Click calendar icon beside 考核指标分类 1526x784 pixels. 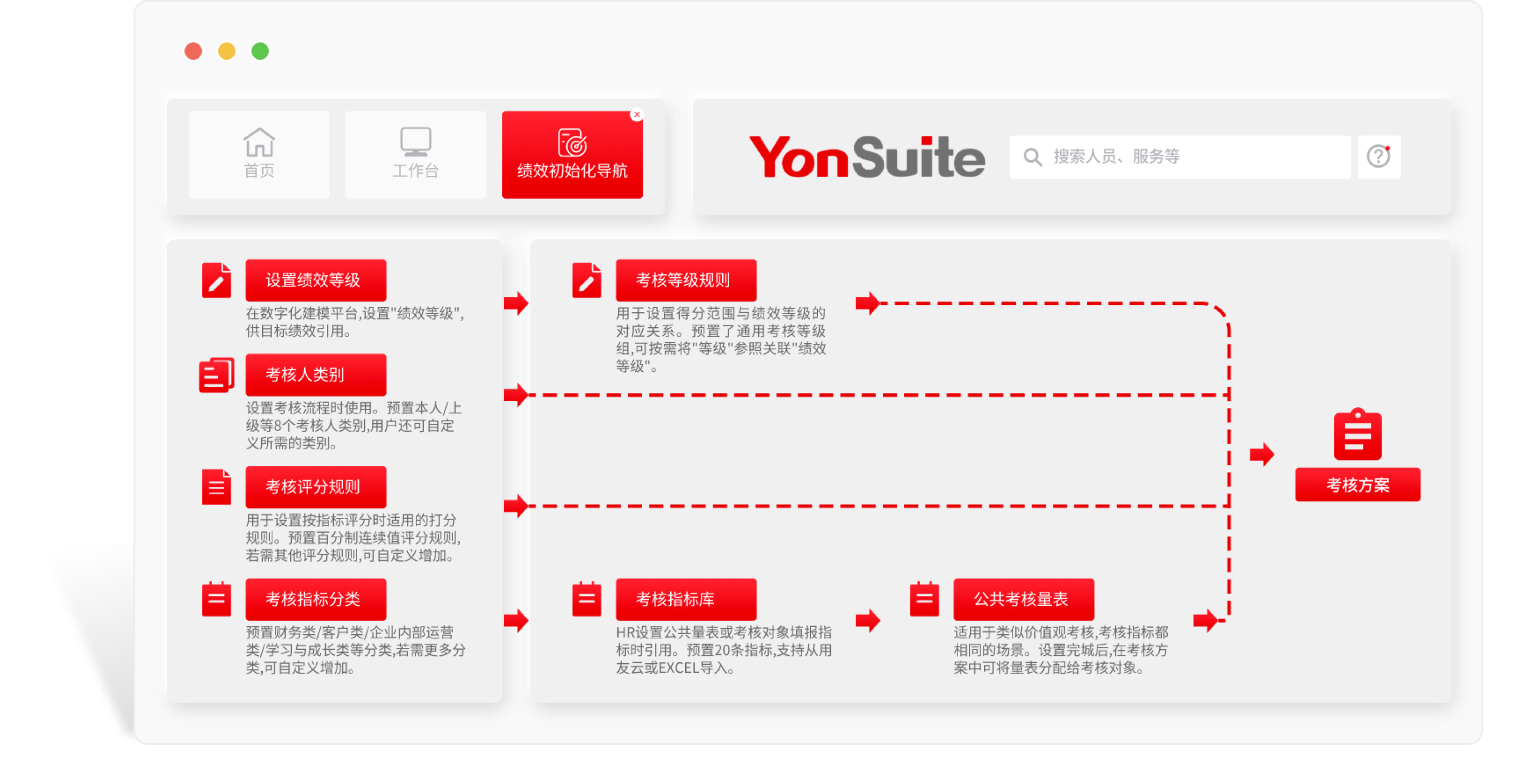[216, 599]
